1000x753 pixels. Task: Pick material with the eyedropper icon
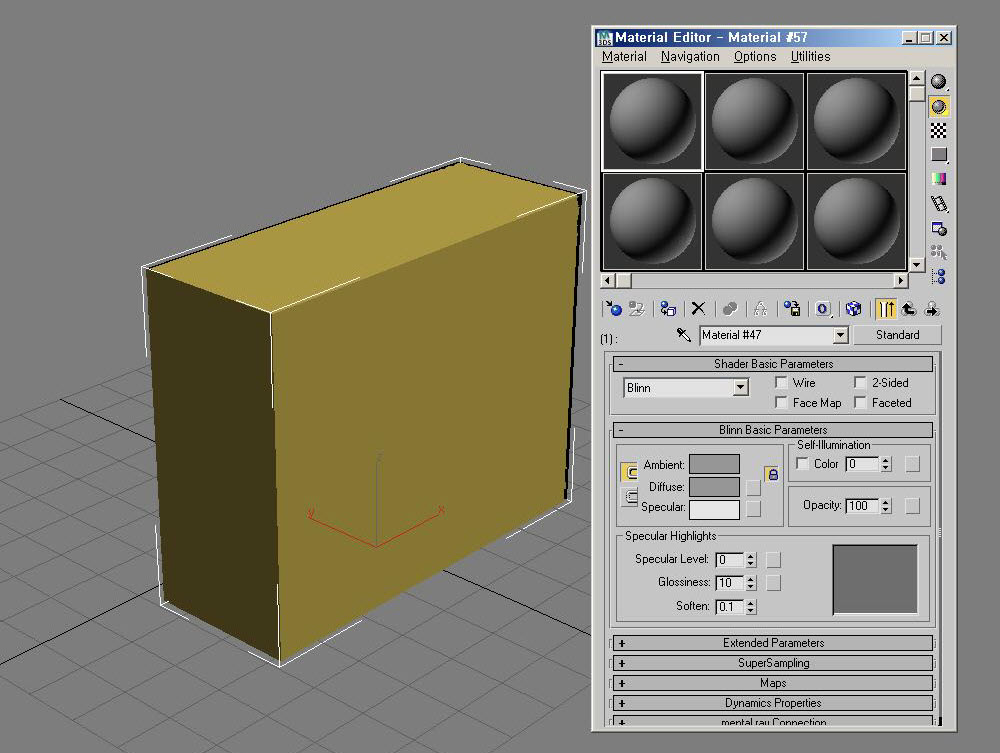684,335
